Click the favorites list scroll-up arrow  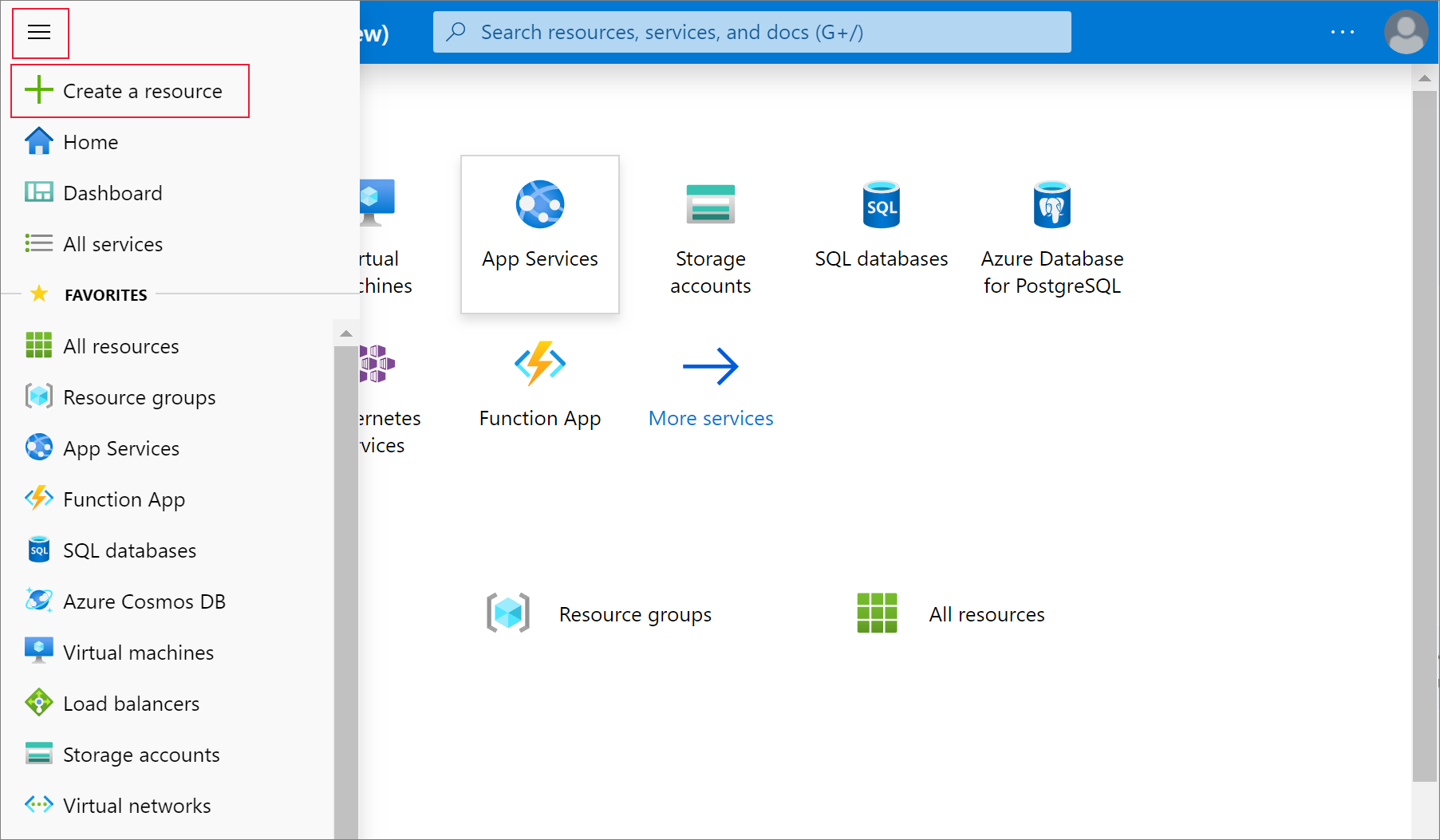(346, 333)
